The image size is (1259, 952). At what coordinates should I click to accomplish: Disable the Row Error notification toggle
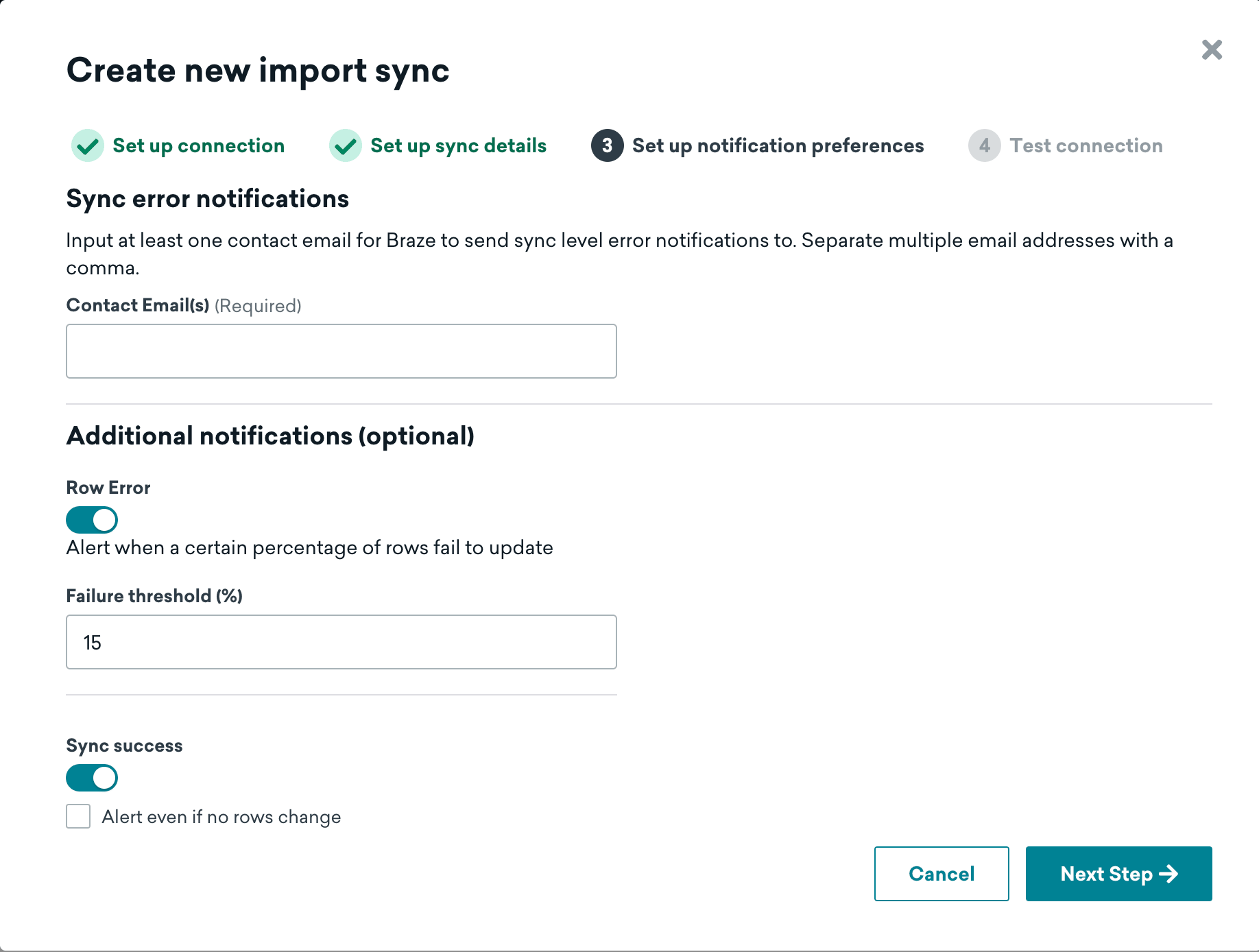click(x=91, y=519)
